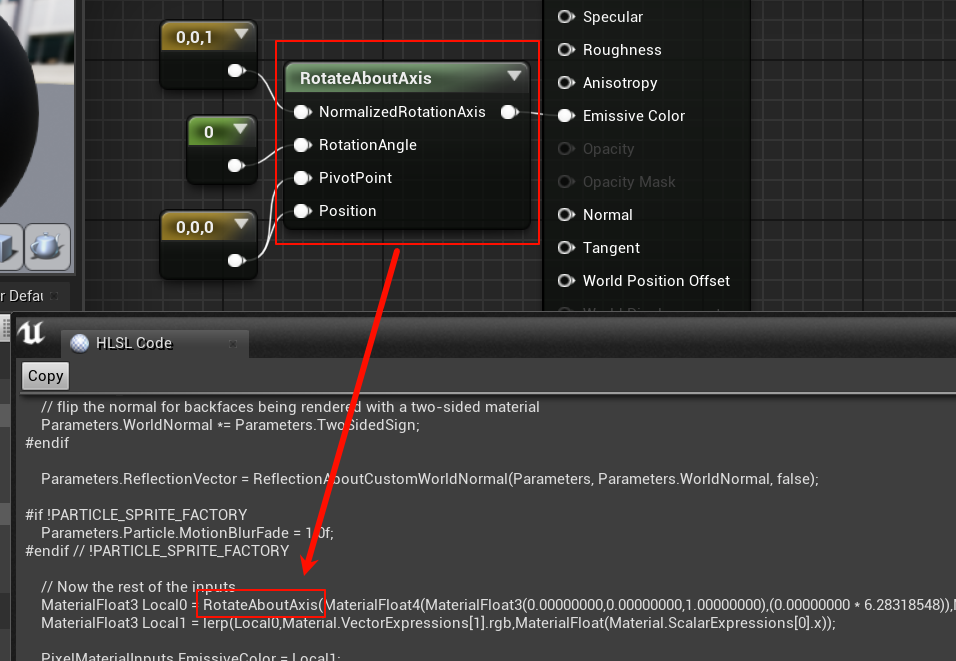Screen dimensions: 956x661
Task: Click the Position input pin
Action: click(x=302, y=211)
